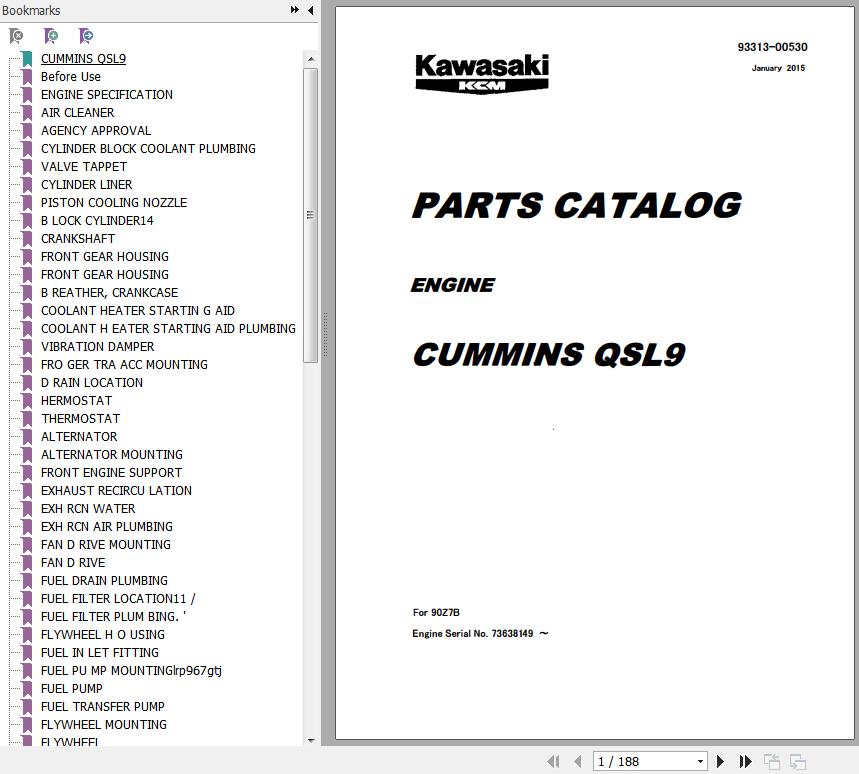
Task: Expand all bookmarks with double-arrow icon
Action: pos(295,10)
